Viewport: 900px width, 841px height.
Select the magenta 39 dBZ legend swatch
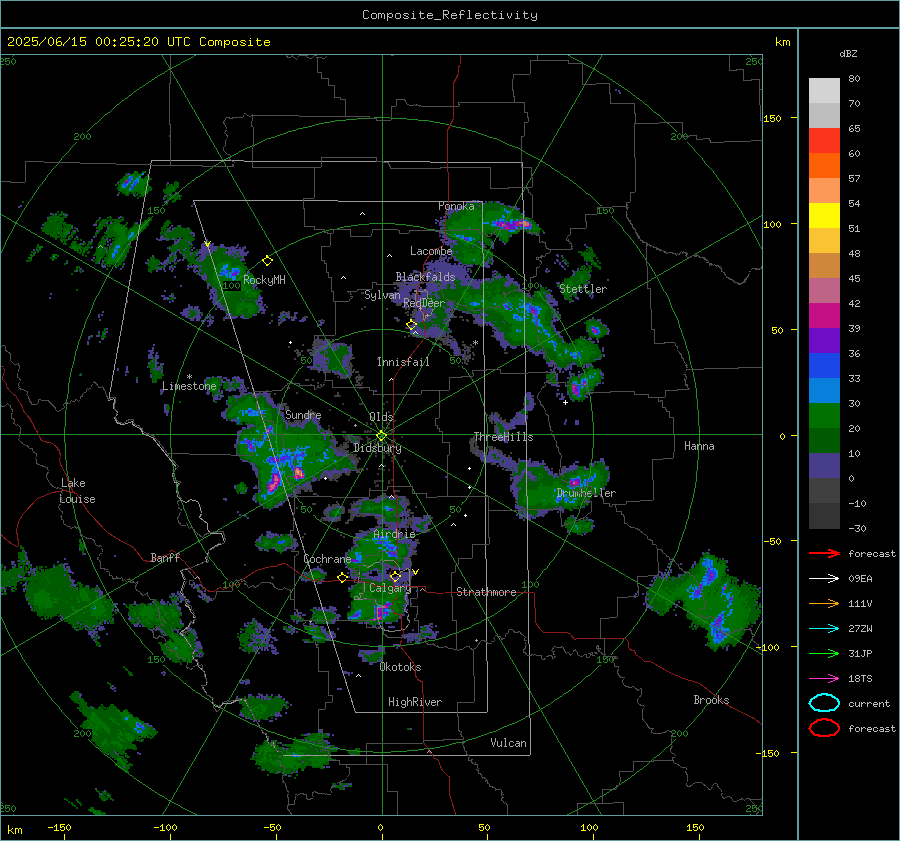pyautogui.click(x=824, y=315)
